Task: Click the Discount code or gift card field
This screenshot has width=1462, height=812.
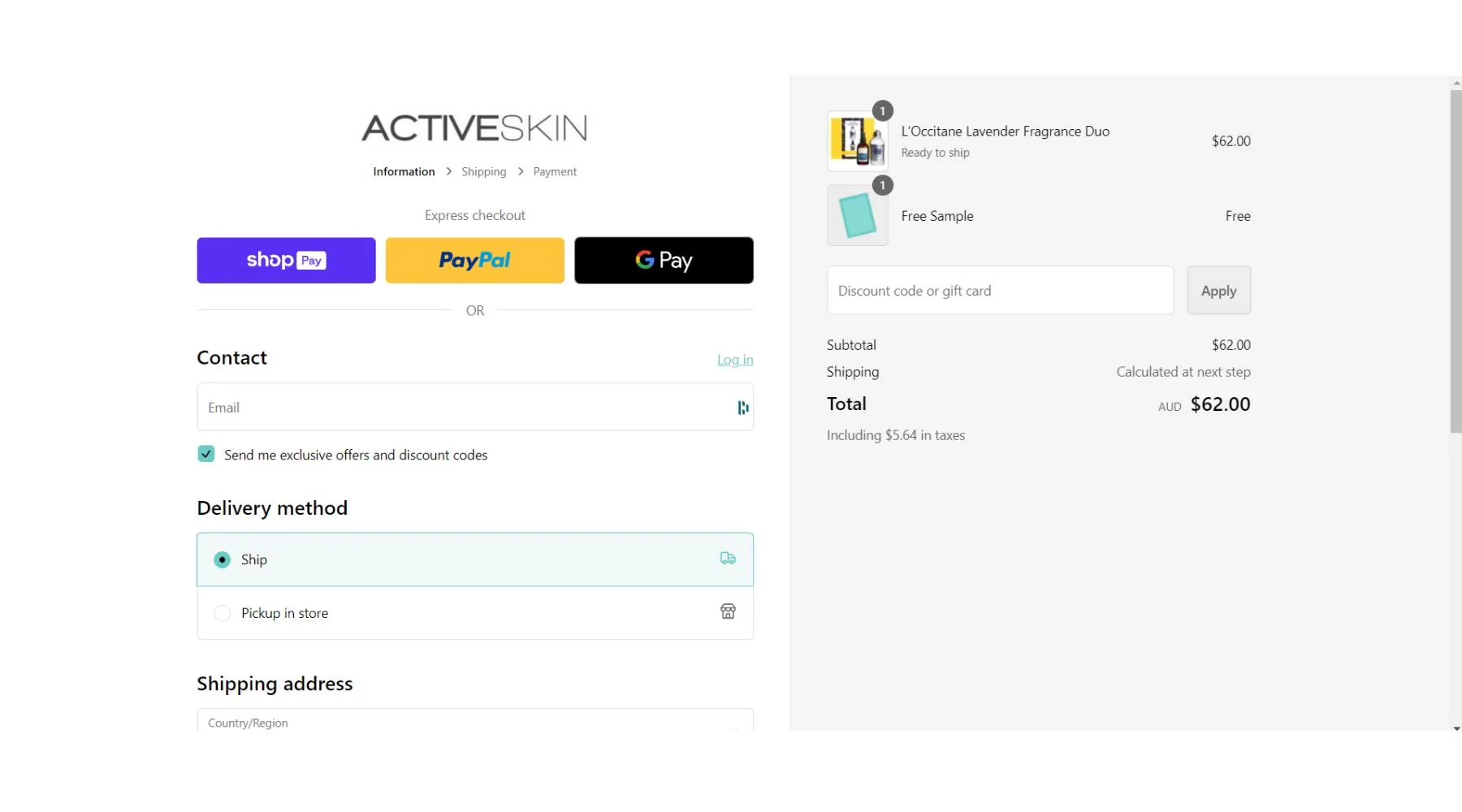Action: click(x=1000, y=291)
